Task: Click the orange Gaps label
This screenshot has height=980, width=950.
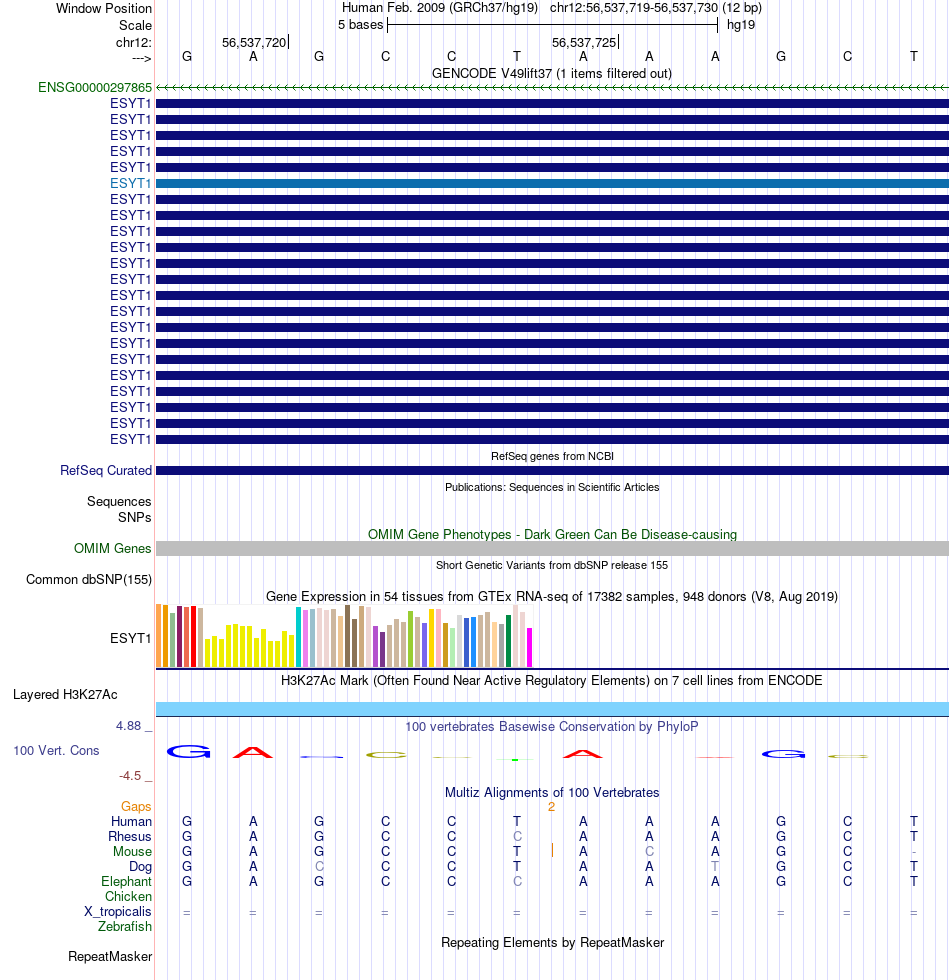Action: [x=136, y=806]
